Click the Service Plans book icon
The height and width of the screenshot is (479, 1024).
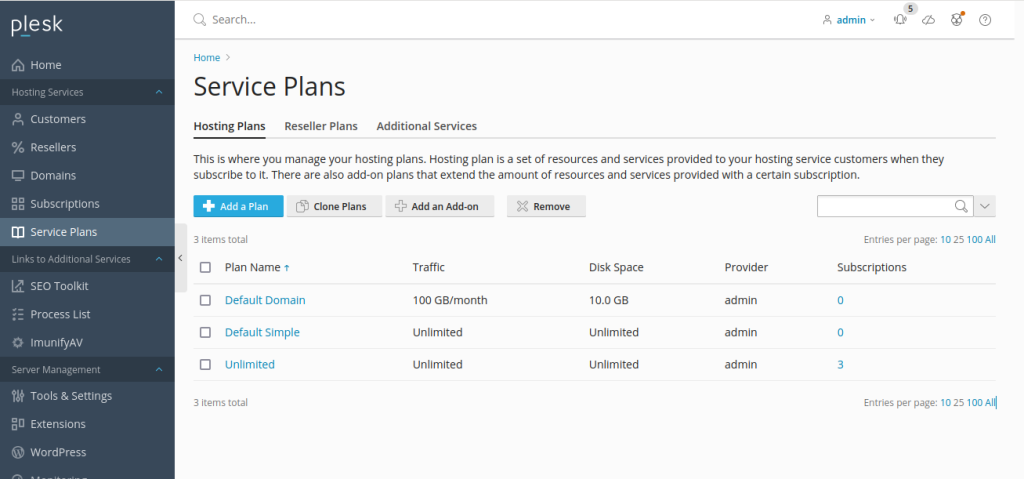tap(18, 231)
